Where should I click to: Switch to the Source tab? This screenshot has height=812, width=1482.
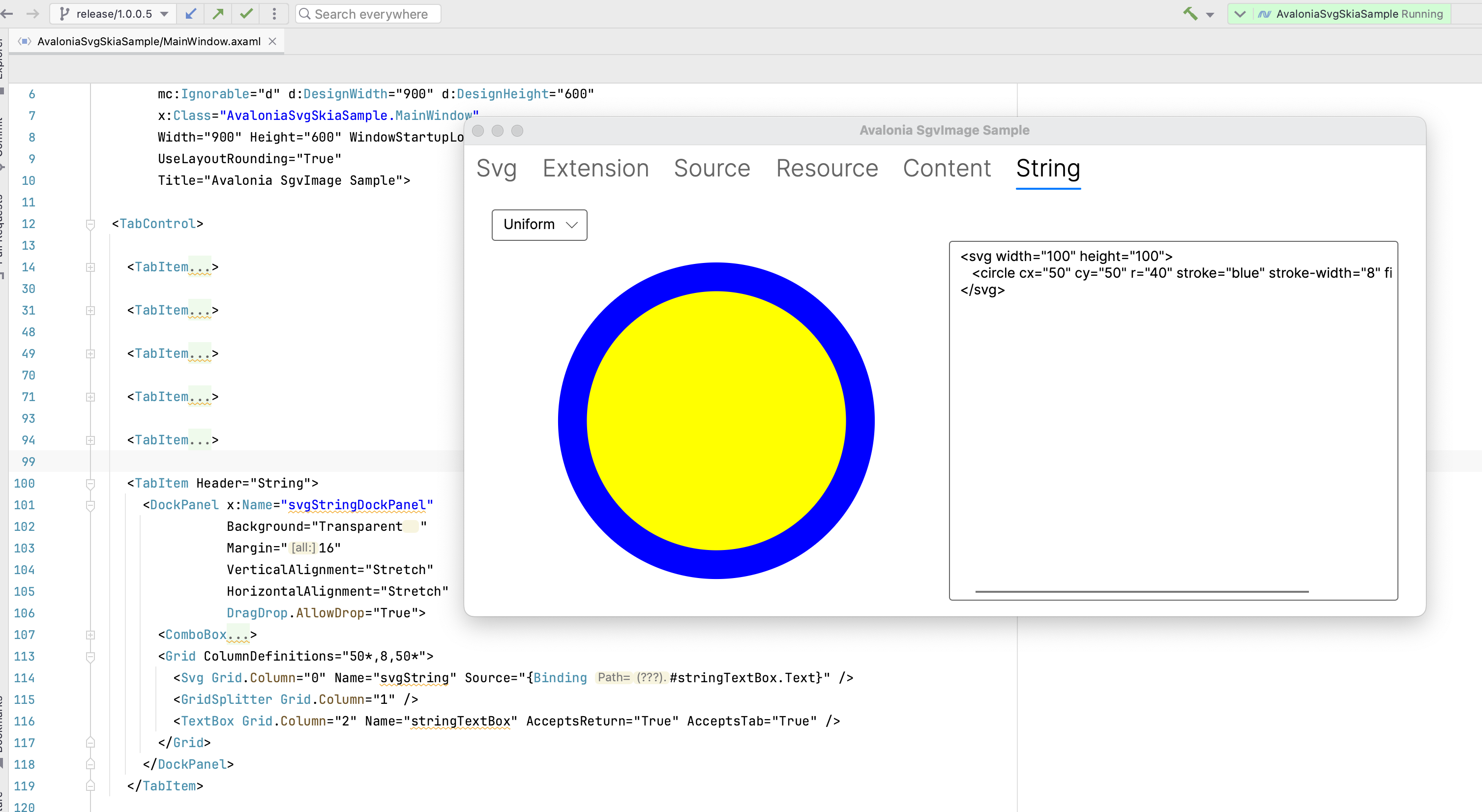click(711, 169)
